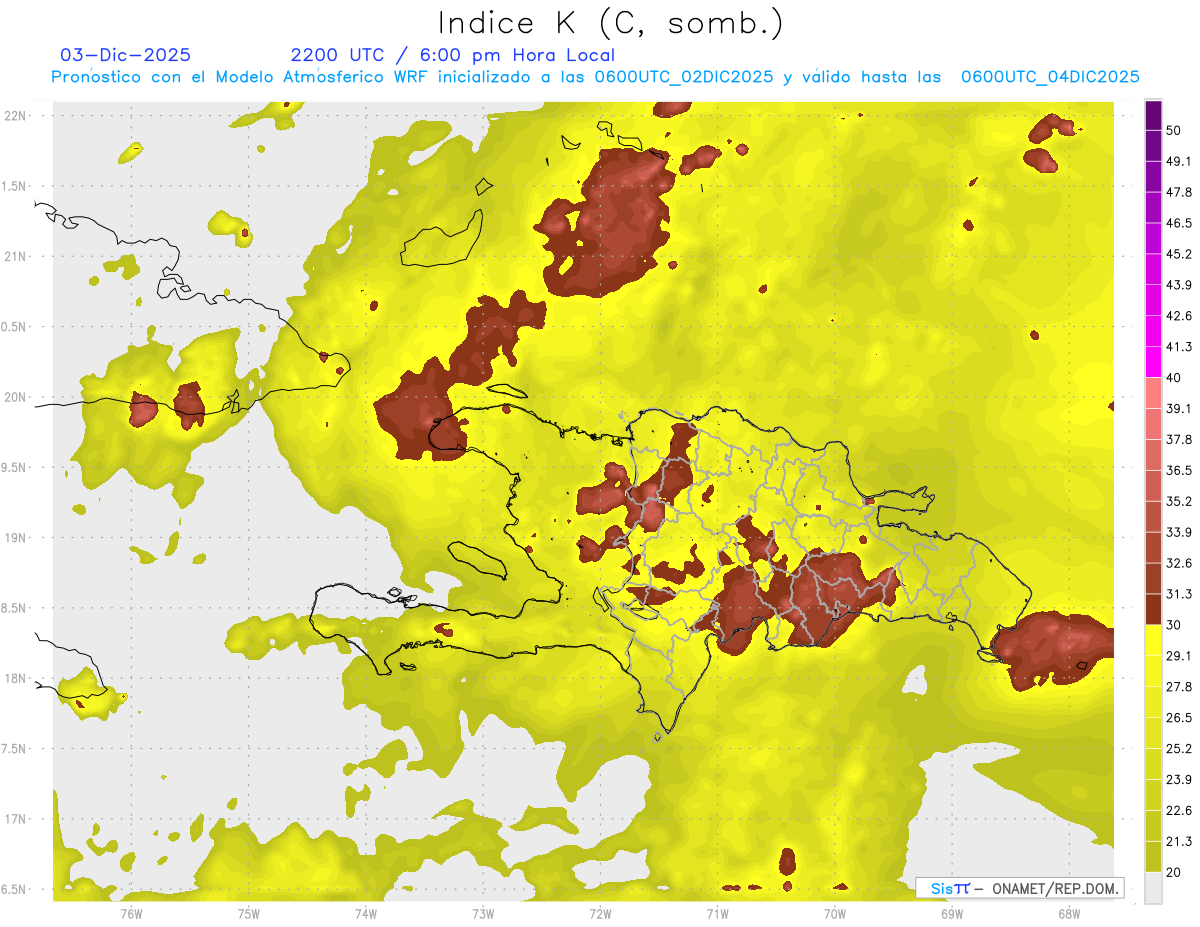
Task: Select the dark brown swatch between 30 and 31.3
Action: 1154,609
